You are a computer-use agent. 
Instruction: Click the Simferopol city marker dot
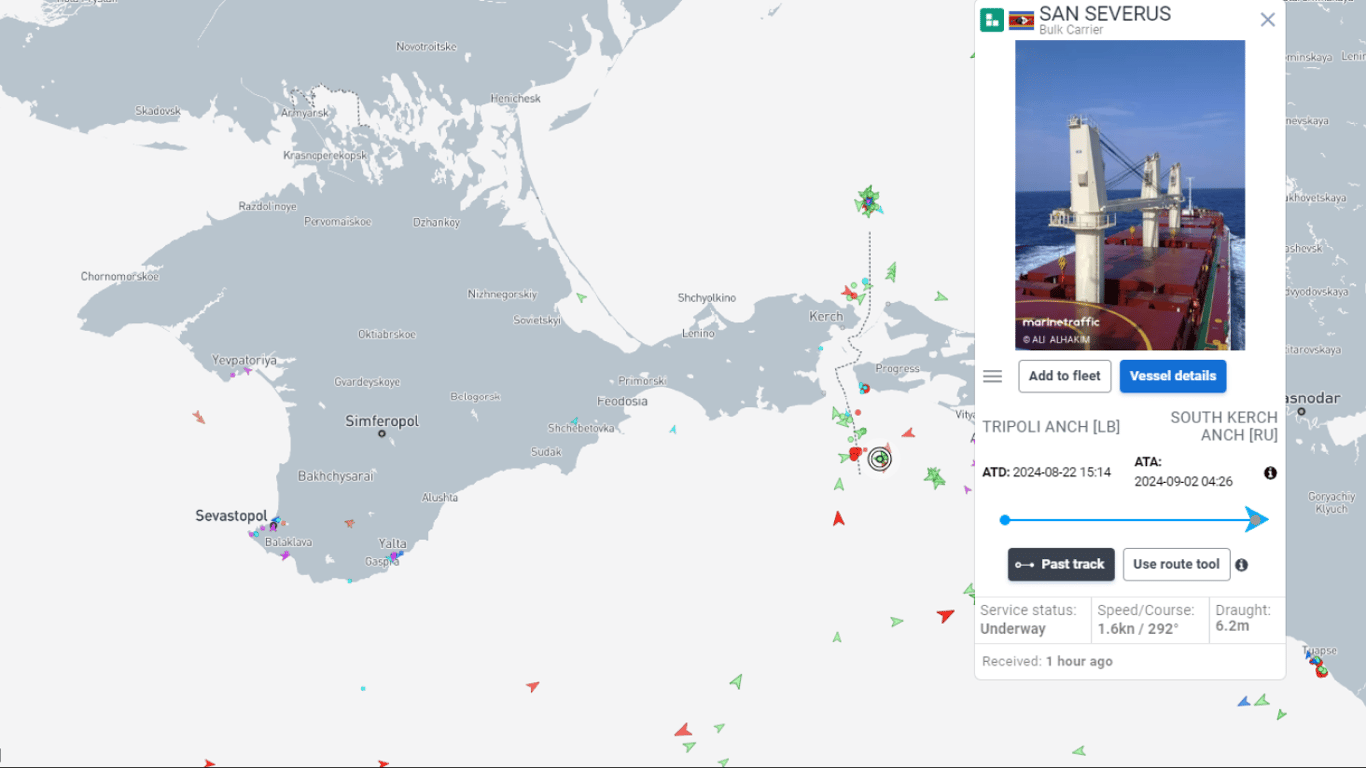coord(382,434)
